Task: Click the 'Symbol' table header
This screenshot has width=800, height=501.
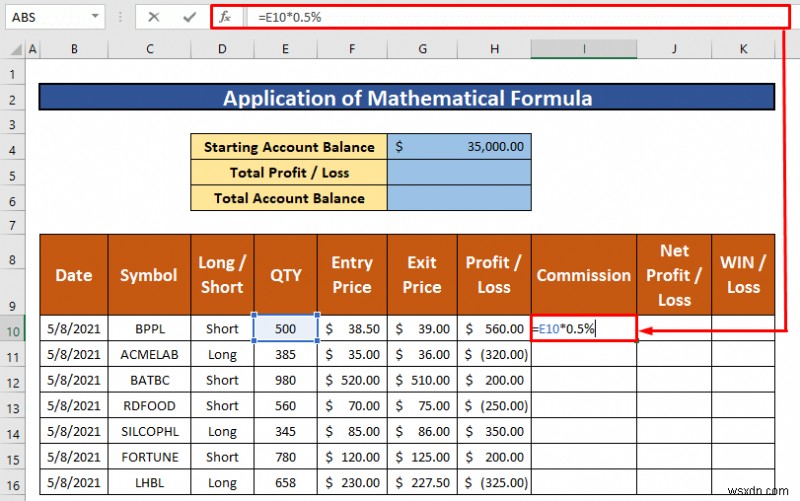Action: [x=149, y=275]
